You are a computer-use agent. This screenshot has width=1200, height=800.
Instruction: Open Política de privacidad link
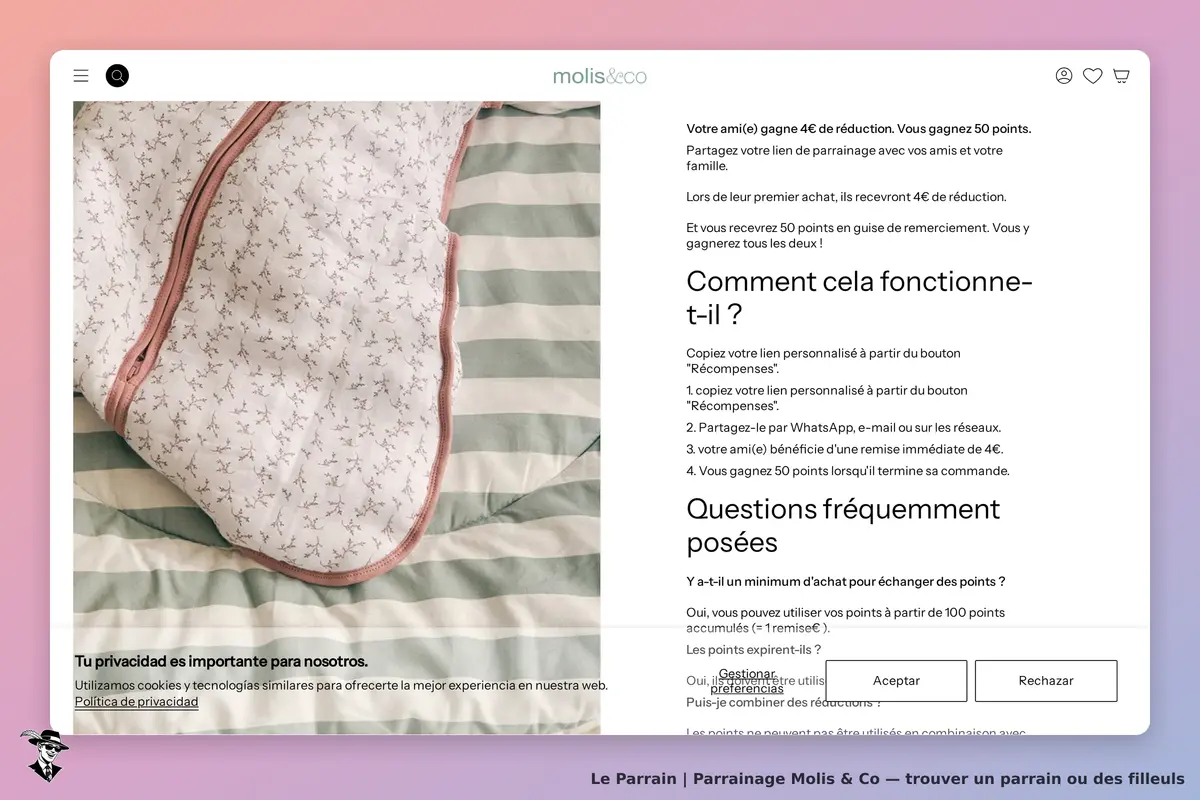[x=137, y=702]
